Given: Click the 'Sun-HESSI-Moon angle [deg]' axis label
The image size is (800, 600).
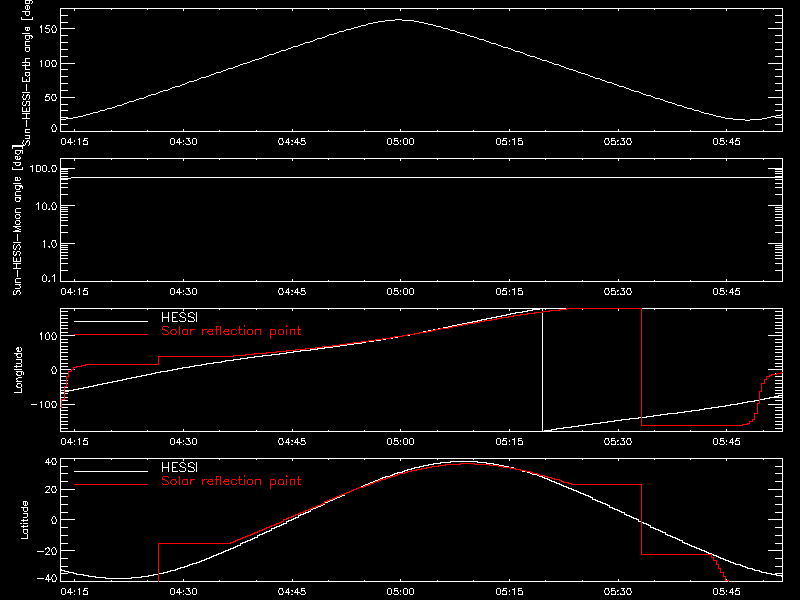Looking at the screenshot, I should coord(17,220).
